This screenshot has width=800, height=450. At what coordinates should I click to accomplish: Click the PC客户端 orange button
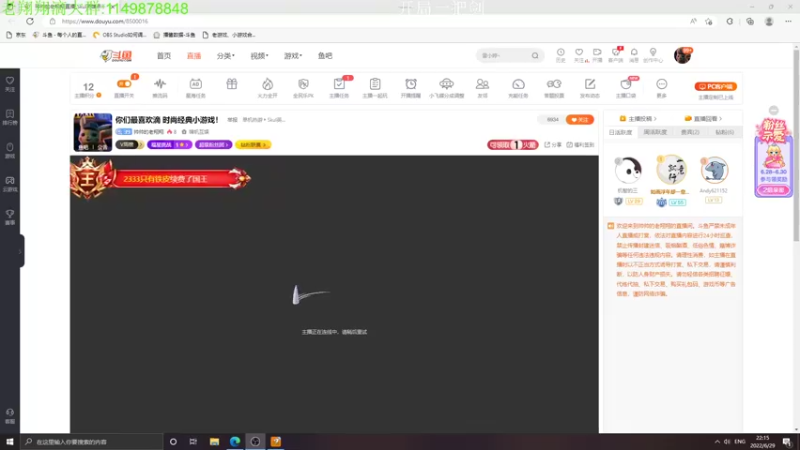[715, 86]
